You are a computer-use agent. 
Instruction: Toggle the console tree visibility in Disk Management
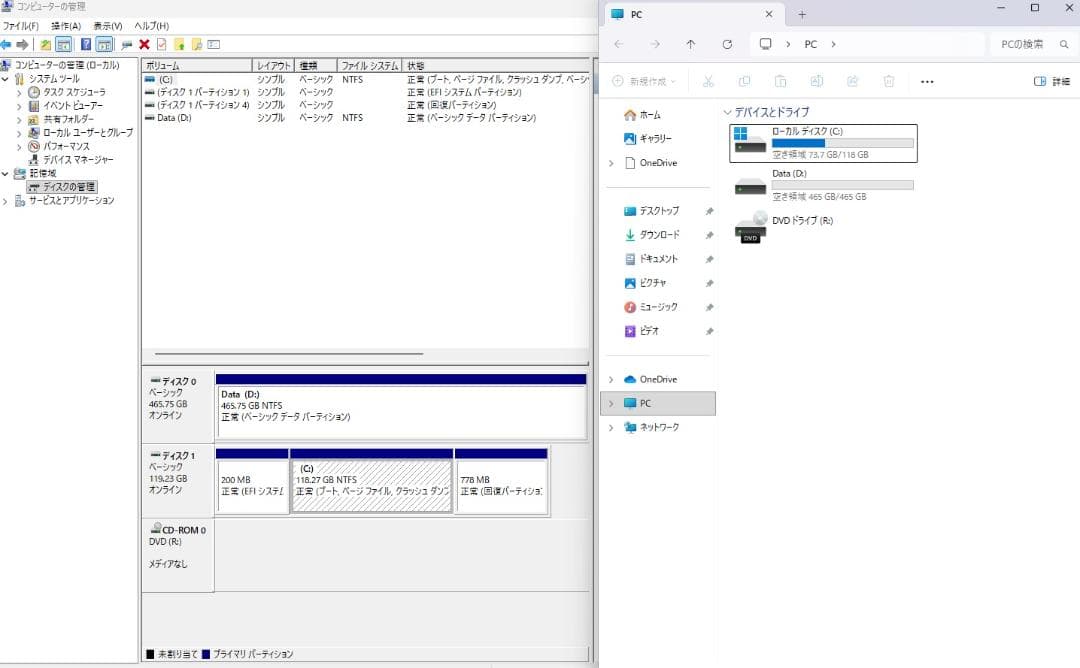tap(63, 44)
